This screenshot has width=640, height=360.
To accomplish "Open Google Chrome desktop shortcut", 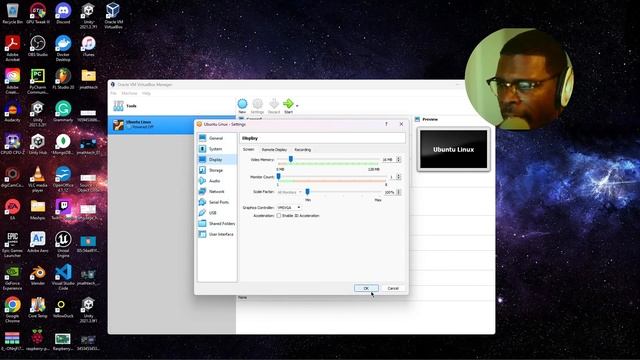I will 12,310.
